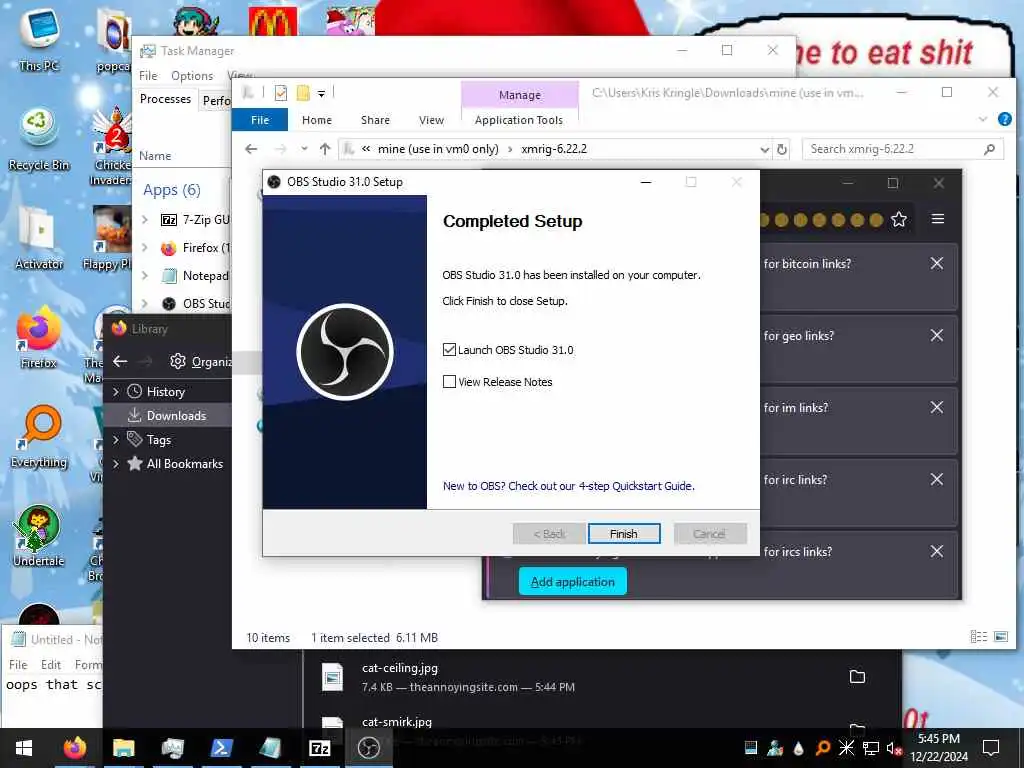Click Add application in the Firefox settings window
Image resolution: width=1024 pixels, height=768 pixels.
(573, 581)
